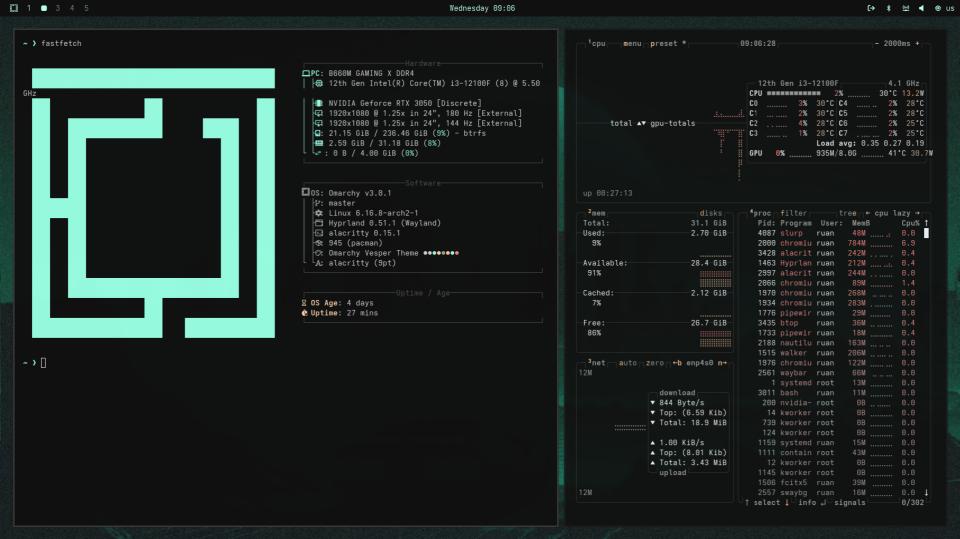Click monitor icon for 180 Hz display
This screenshot has height=539, width=960.
318,113
